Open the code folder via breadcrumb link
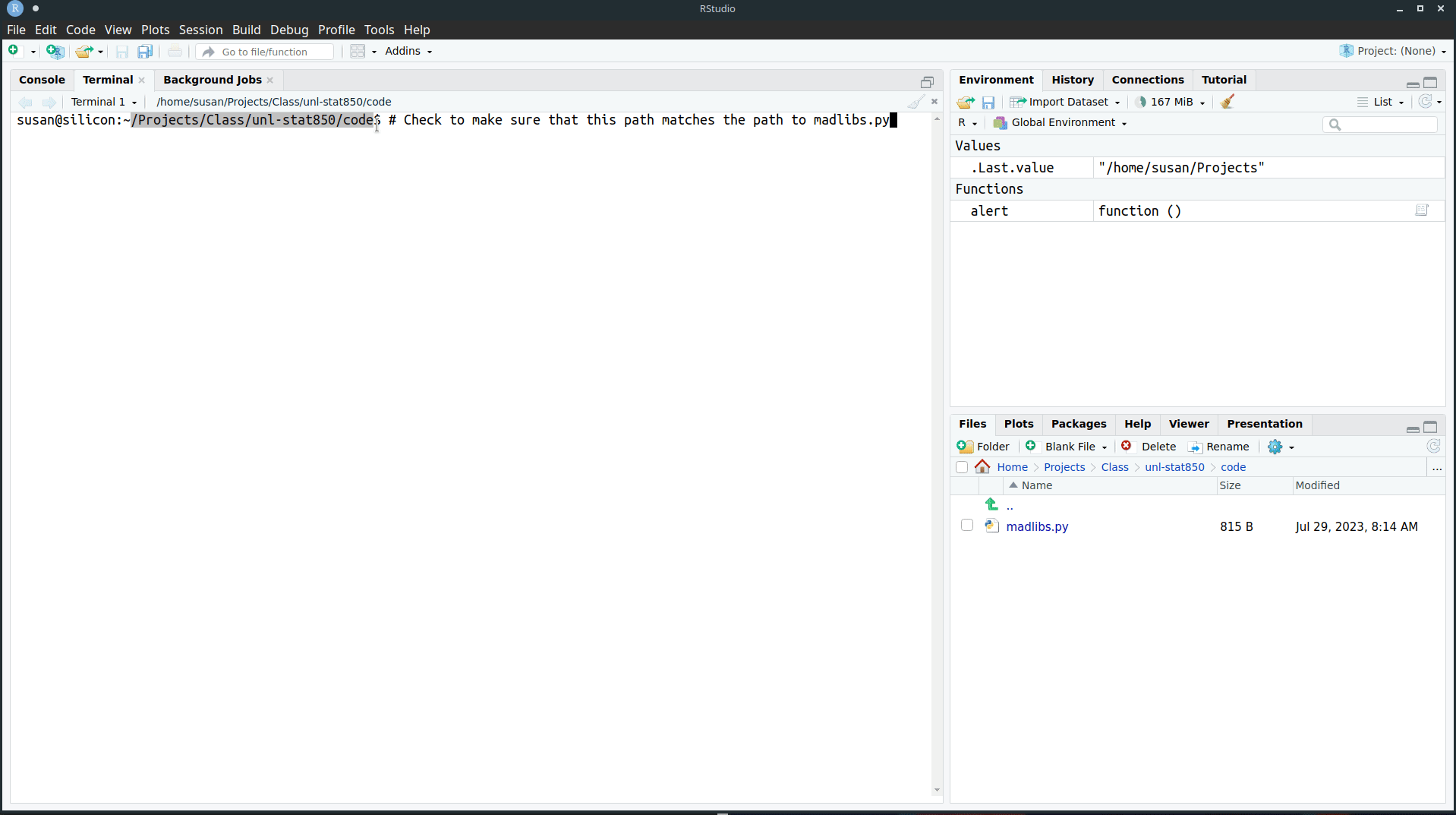The width and height of the screenshot is (1456, 815). coord(1234,466)
